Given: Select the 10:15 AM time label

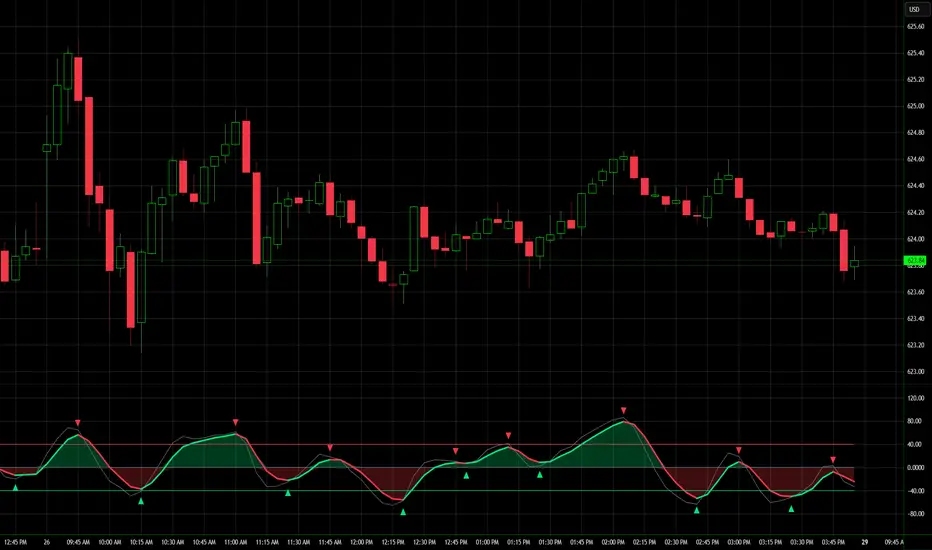Looking at the screenshot, I should [x=141, y=542].
